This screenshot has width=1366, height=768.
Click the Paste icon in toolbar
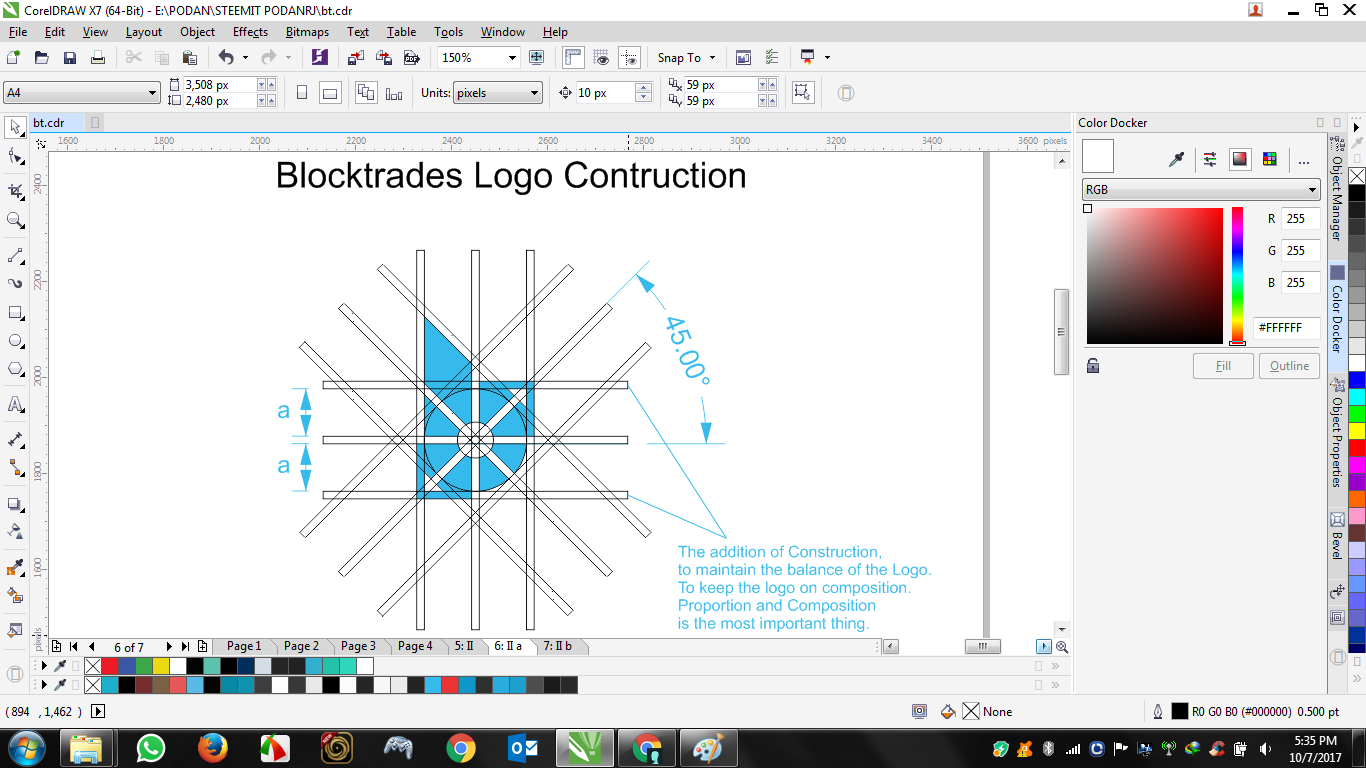click(189, 57)
